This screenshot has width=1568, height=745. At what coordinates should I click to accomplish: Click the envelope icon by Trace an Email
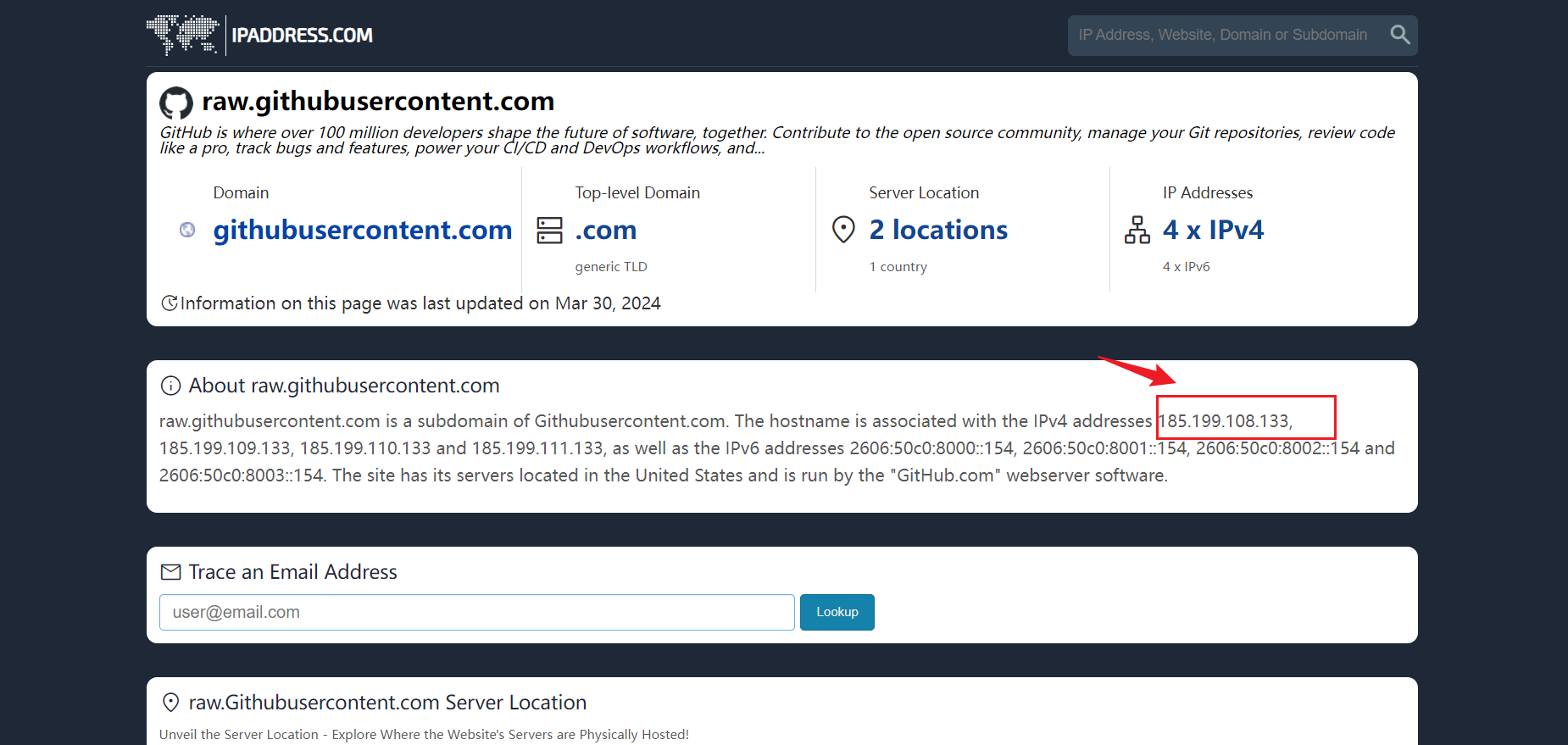(170, 572)
